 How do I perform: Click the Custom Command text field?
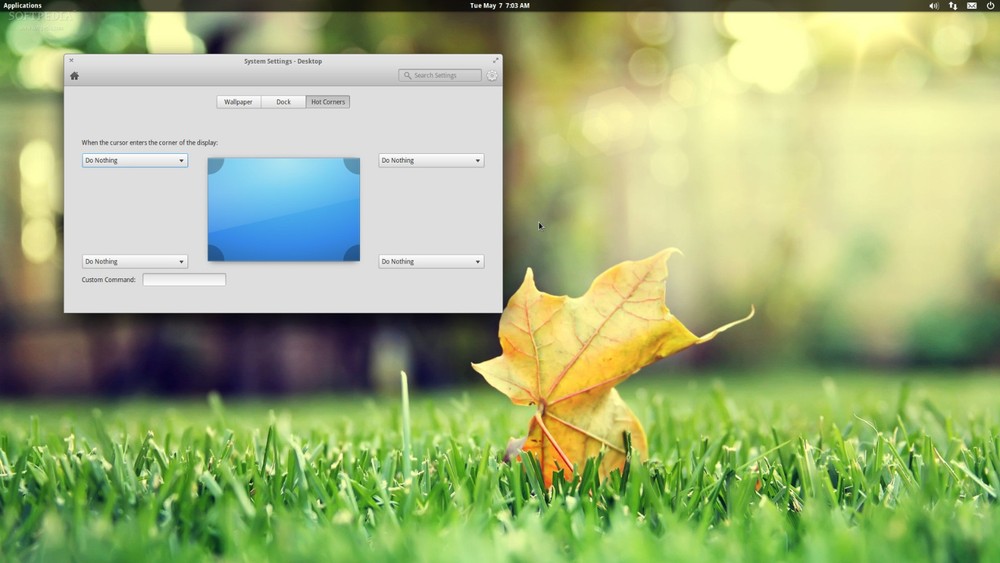[x=184, y=279]
